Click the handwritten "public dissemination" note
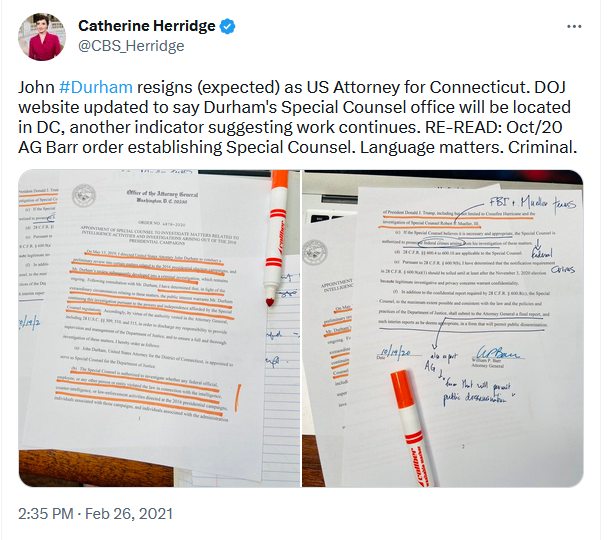This screenshot has height=540, width=607. [x=477, y=393]
